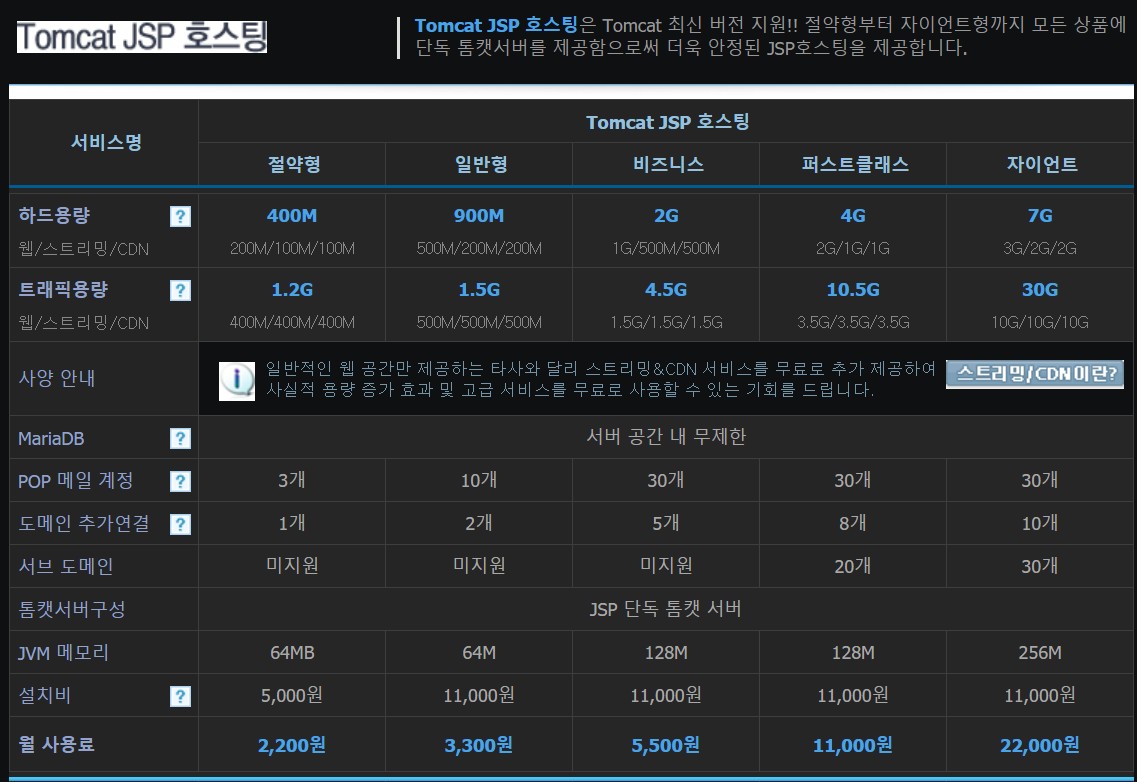Click the 톰캣서버구성 row label

(x=72, y=609)
